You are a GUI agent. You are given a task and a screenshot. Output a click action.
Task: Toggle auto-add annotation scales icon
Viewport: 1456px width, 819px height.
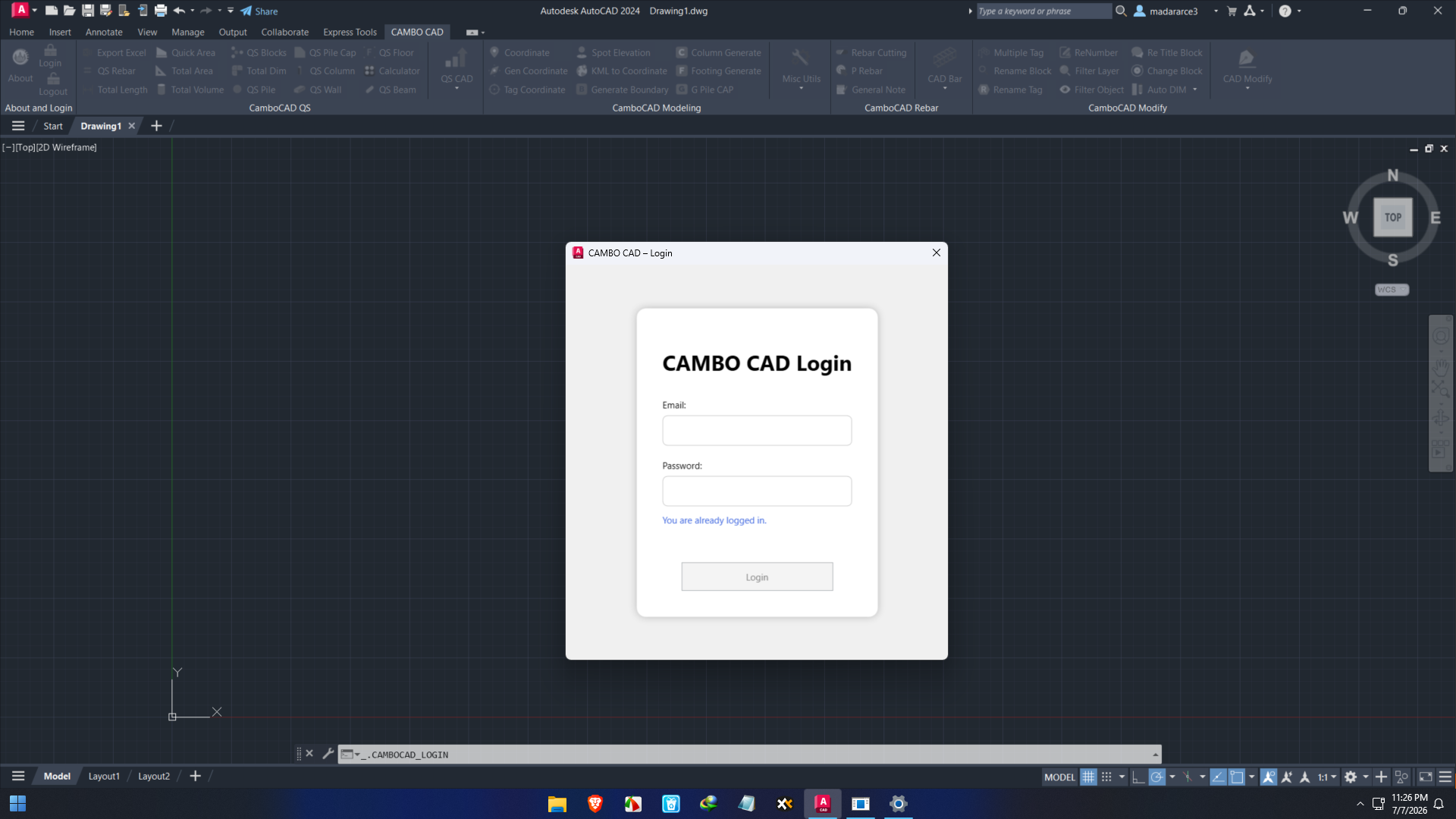point(1287,777)
